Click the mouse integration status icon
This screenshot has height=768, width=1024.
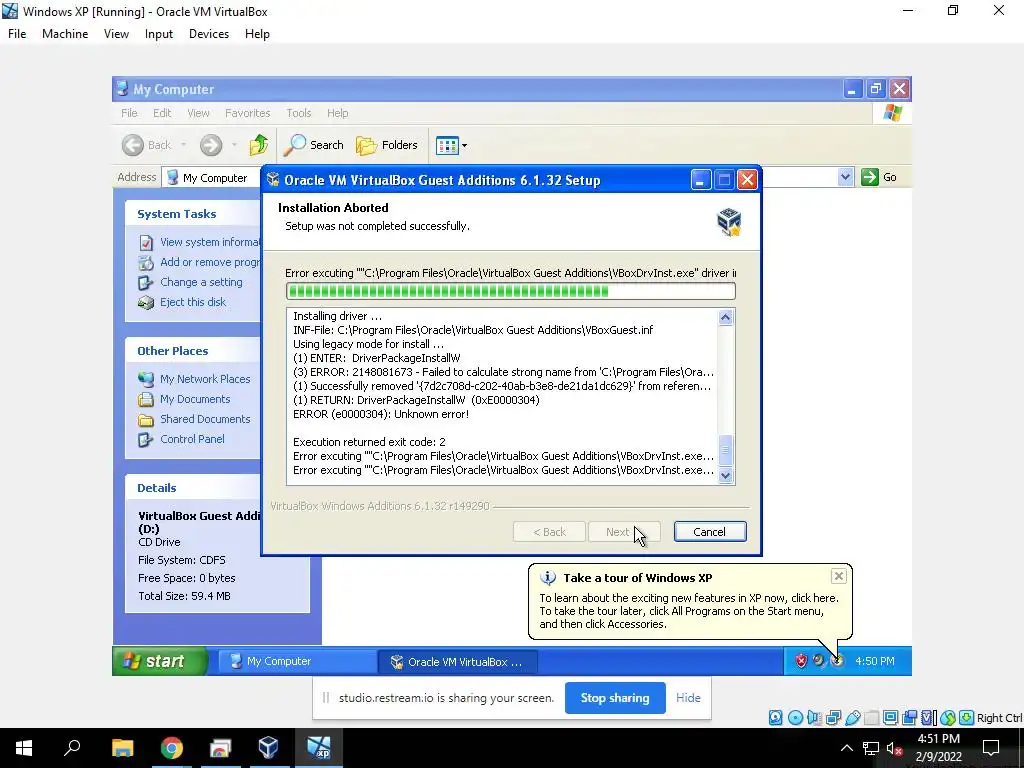click(x=948, y=718)
